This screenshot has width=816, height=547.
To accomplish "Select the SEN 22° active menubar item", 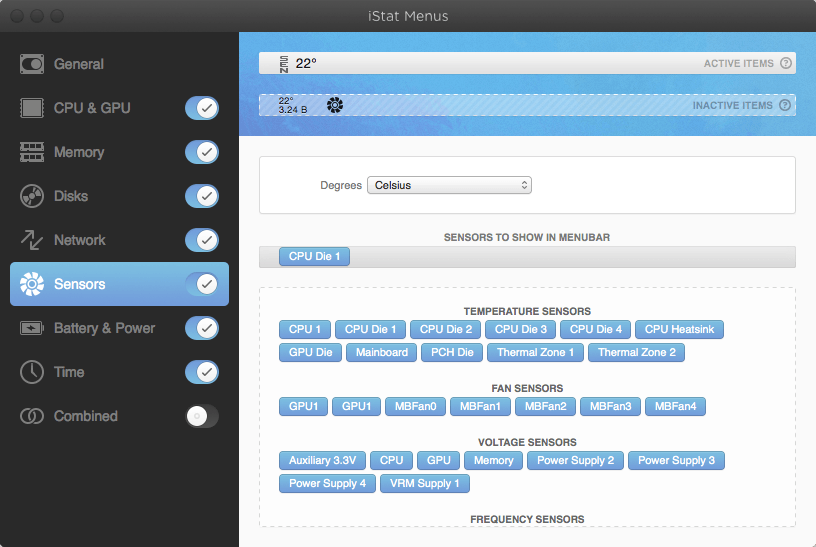I will tap(298, 63).
